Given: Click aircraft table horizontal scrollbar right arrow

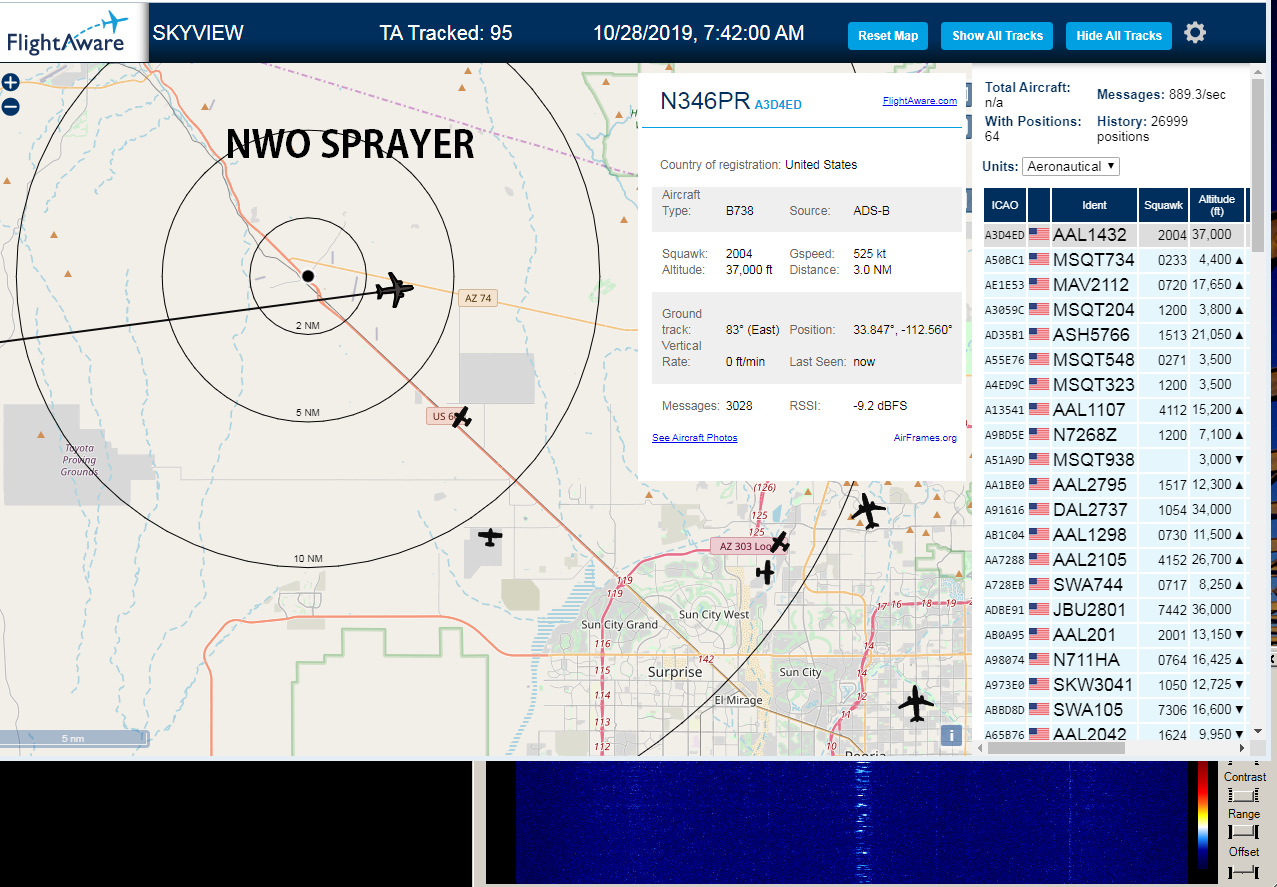Looking at the screenshot, I should 1243,747.
